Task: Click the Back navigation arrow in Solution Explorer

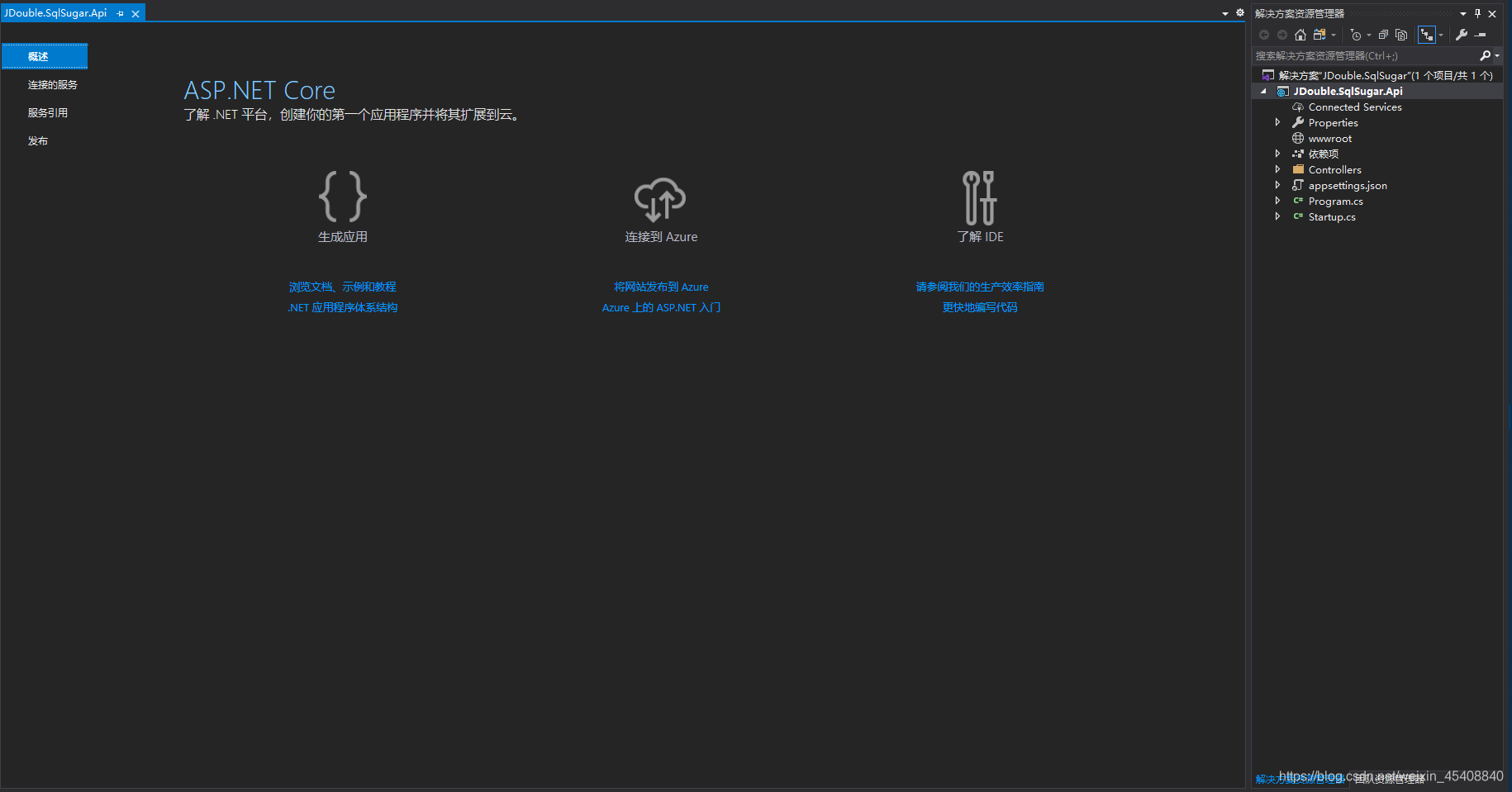Action: (1264, 34)
